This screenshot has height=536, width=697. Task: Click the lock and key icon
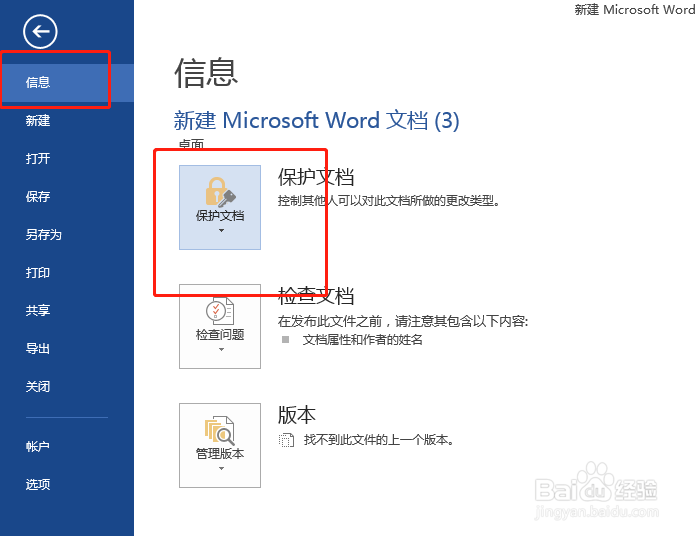coord(220,192)
